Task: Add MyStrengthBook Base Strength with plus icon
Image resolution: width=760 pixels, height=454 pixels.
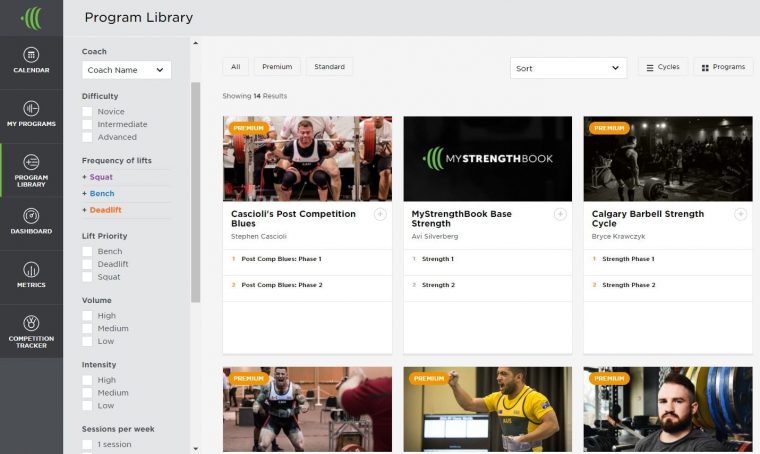Action: point(560,214)
